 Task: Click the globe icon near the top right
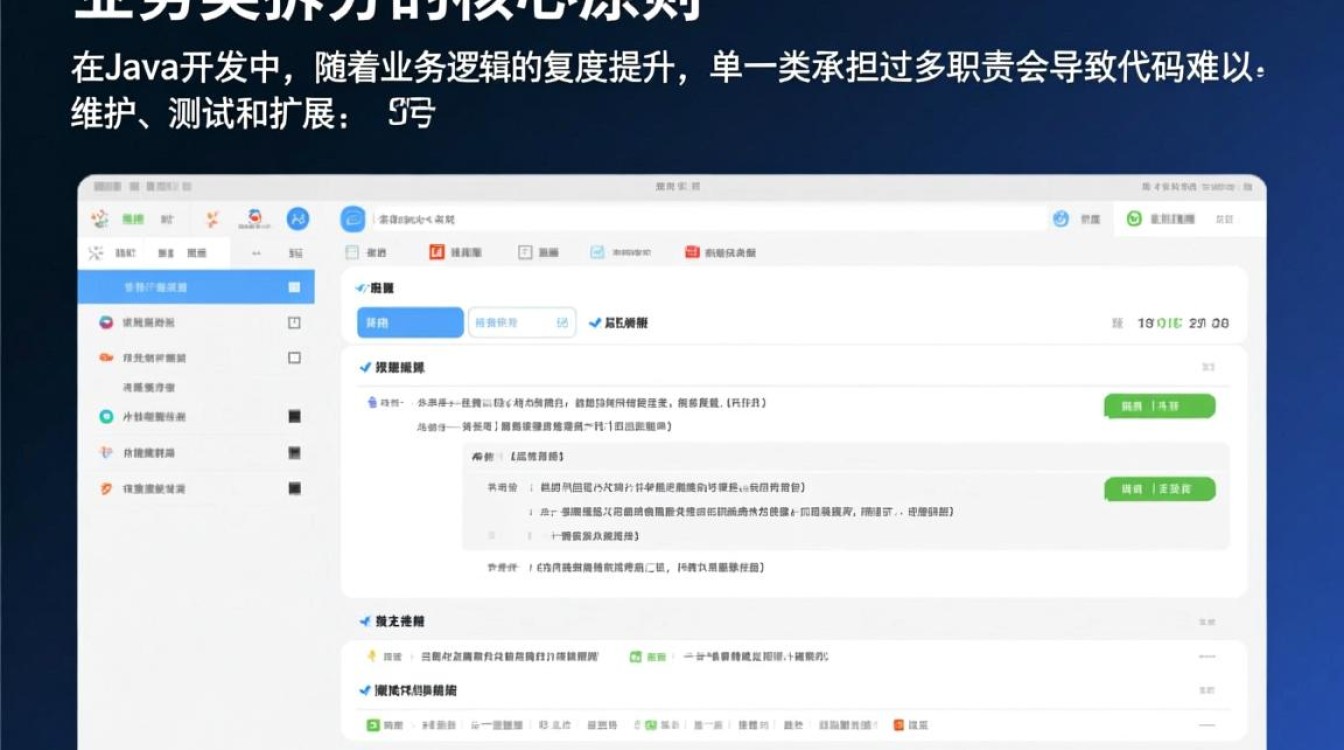coord(1062,220)
